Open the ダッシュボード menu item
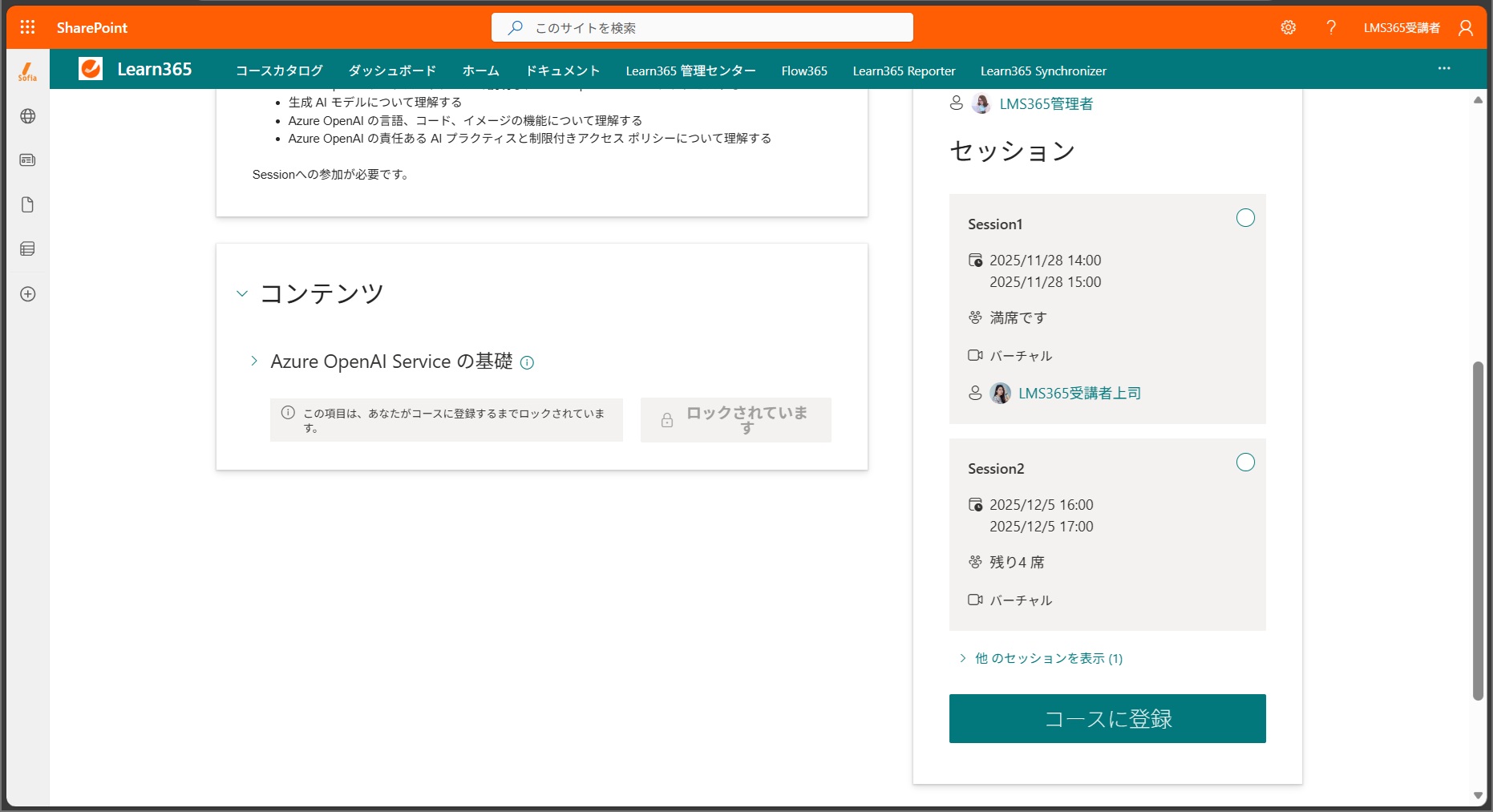The image size is (1493, 812). (x=392, y=71)
